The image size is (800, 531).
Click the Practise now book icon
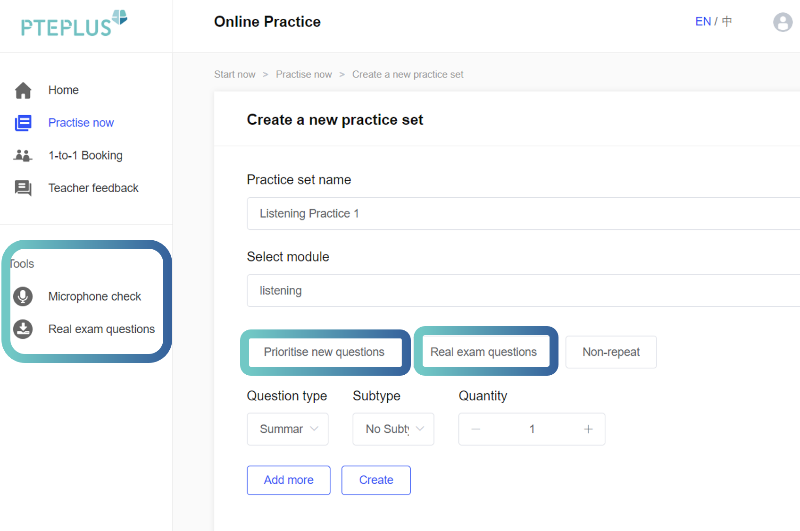23,123
